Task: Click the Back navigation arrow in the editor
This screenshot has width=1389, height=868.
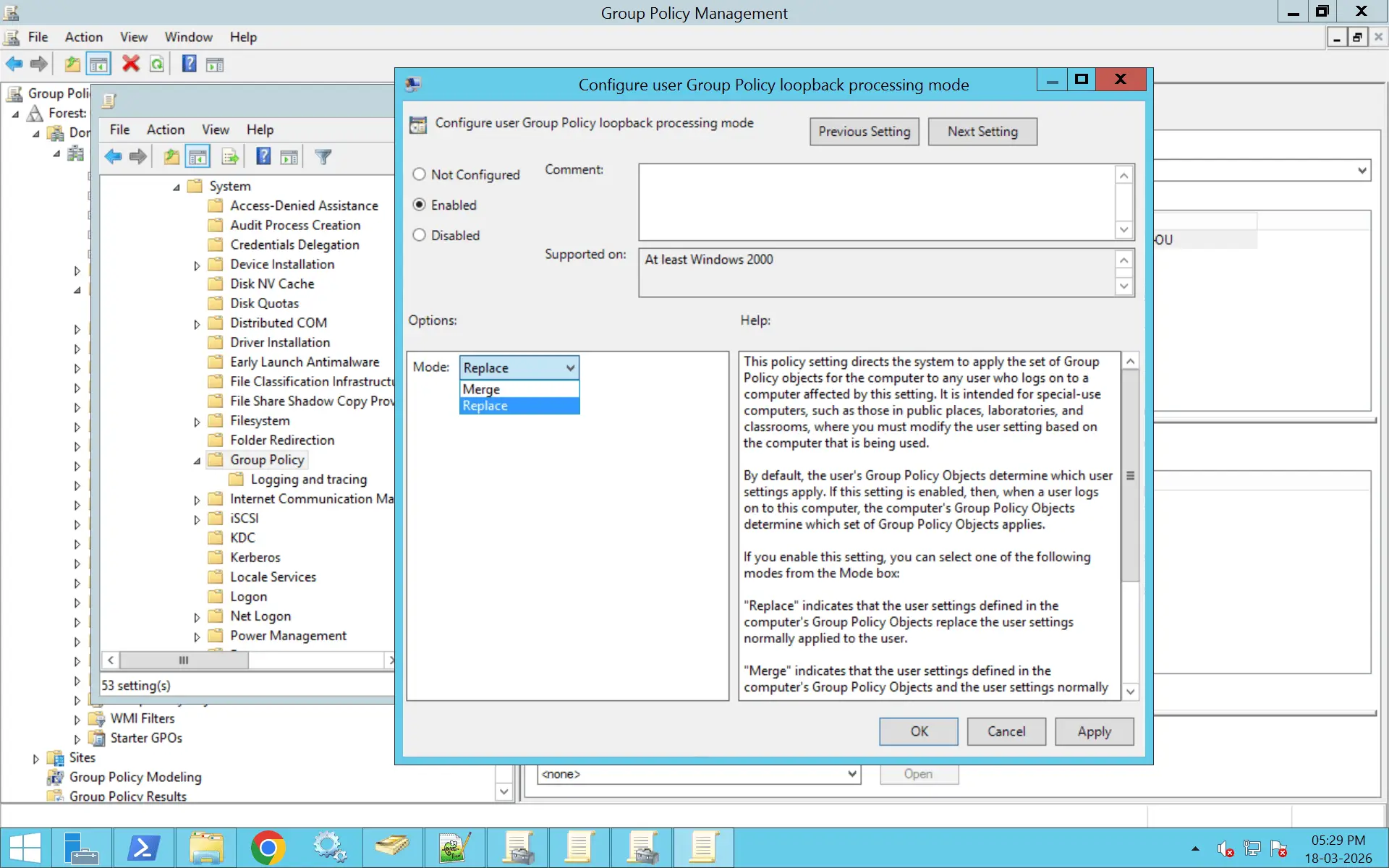Action: 113,156
